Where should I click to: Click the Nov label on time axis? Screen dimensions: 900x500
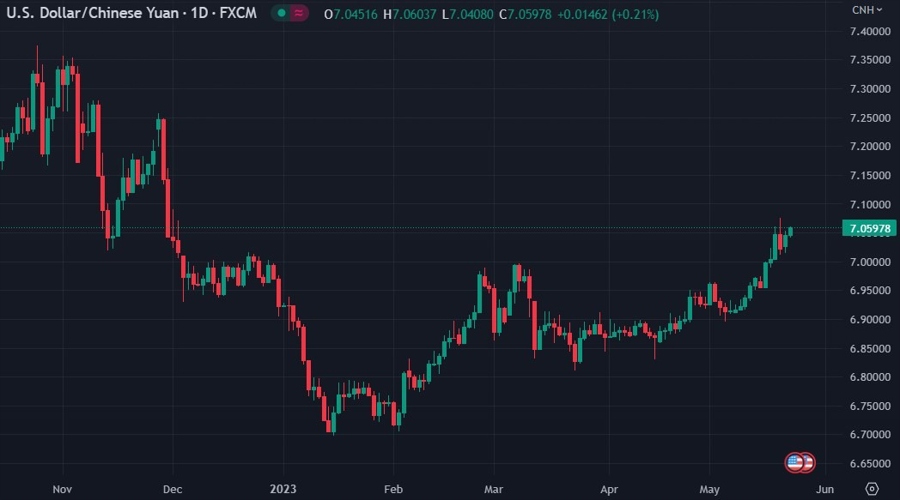pyautogui.click(x=62, y=489)
